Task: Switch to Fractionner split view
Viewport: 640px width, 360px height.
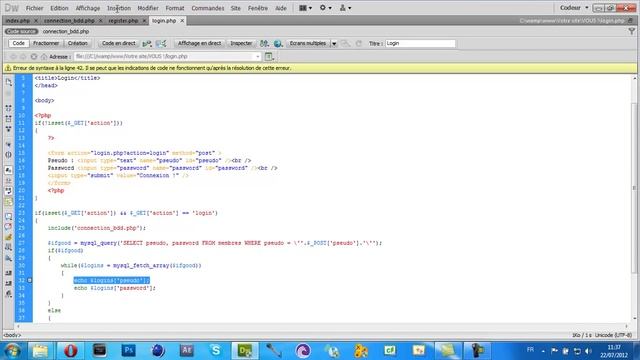Action: (x=46, y=43)
